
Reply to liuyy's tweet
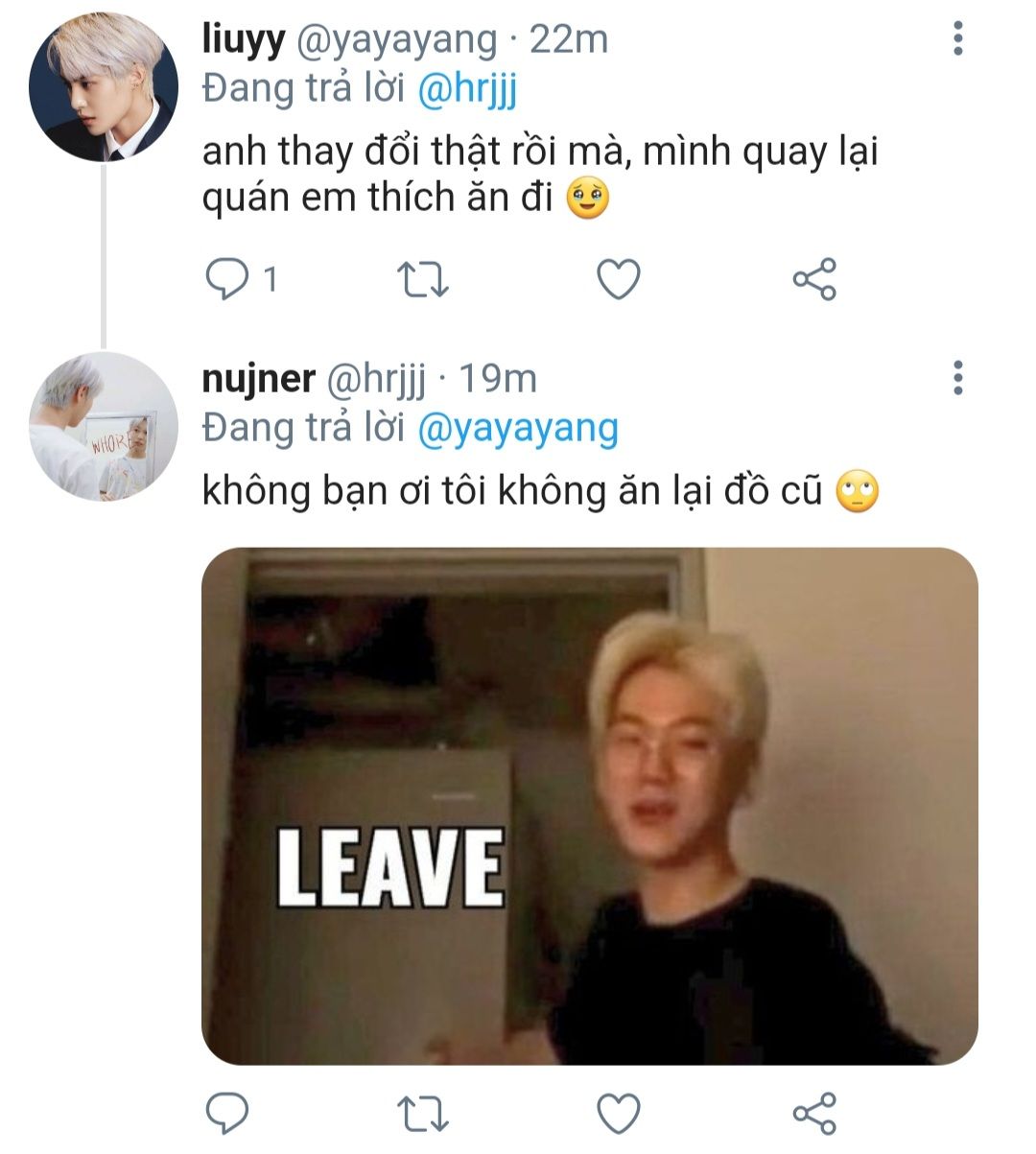(x=227, y=279)
